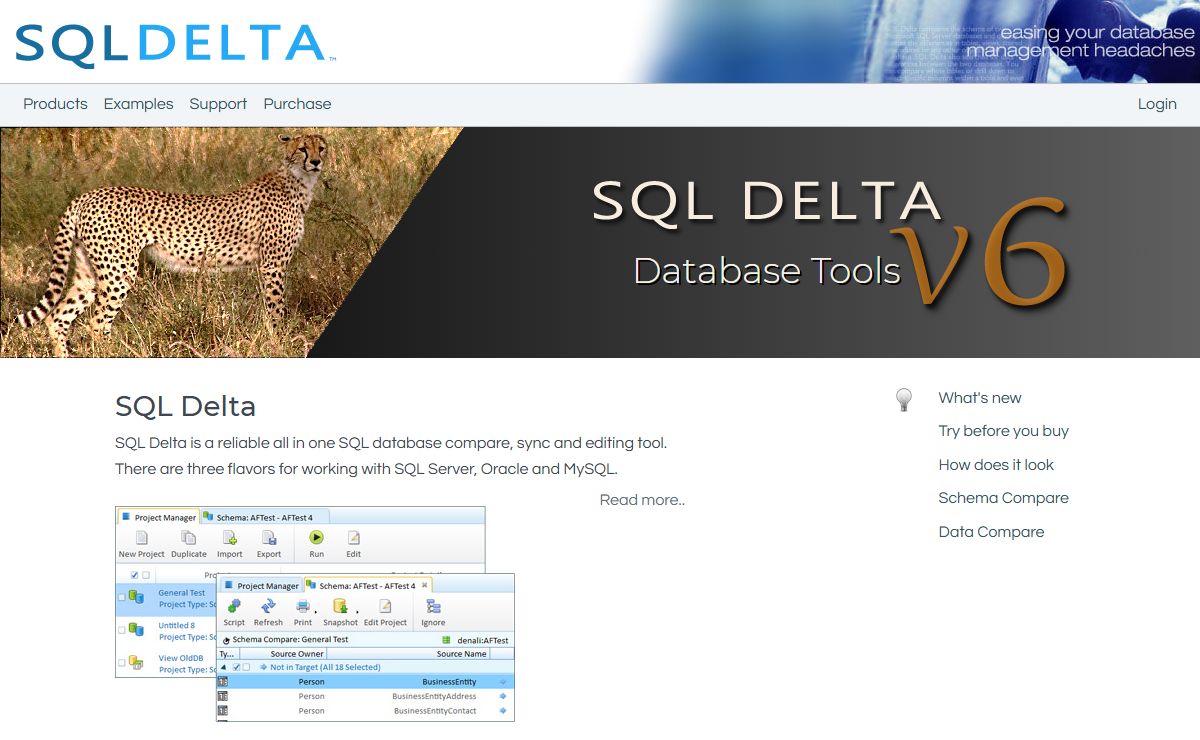The image size is (1200, 740).
Task: Tick the Untitled 8 project checkbox
Action: click(x=122, y=629)
